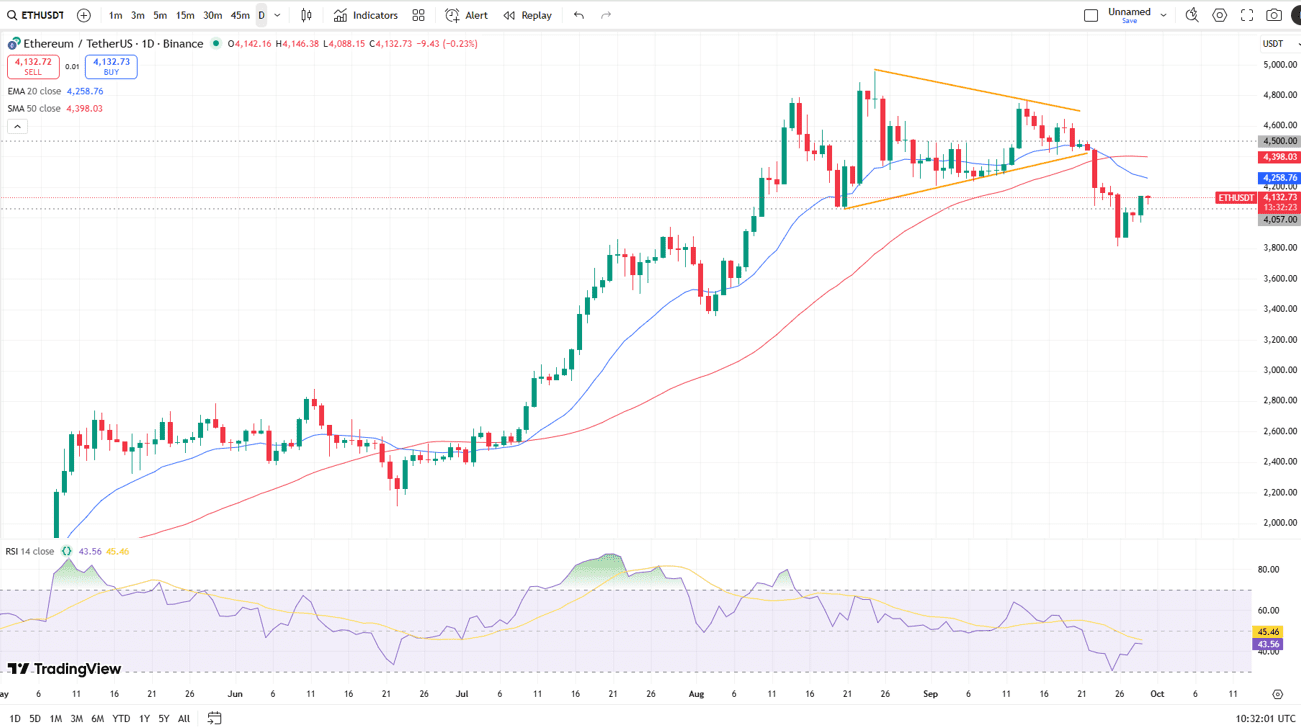Open chart settings hexagon icon
This screenshot has width=1301, height=727.
1220,15
